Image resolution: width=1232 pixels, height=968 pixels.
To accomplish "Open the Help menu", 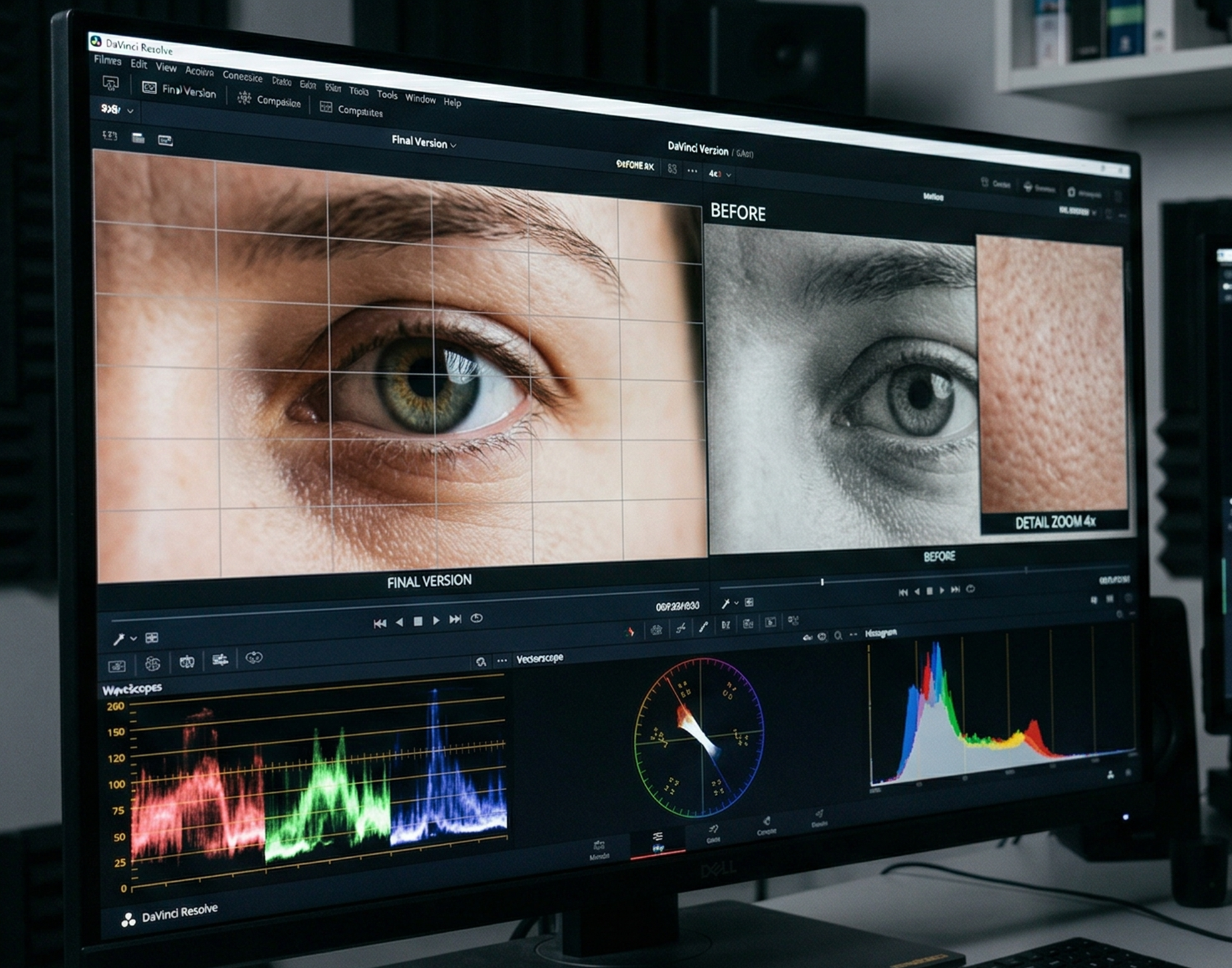I will [452, 102].
